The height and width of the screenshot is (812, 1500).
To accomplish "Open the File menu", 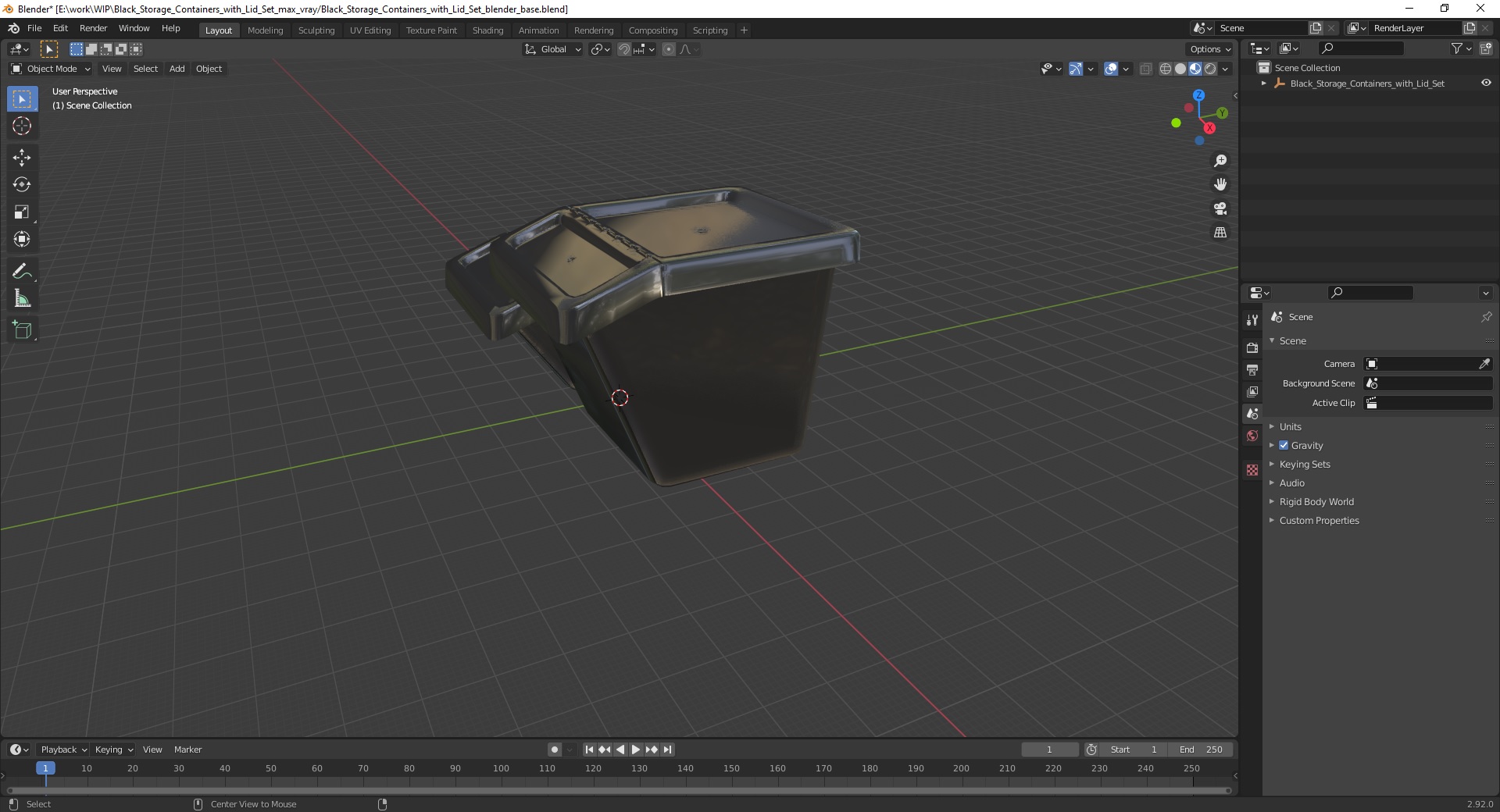I will pos(34,28).
